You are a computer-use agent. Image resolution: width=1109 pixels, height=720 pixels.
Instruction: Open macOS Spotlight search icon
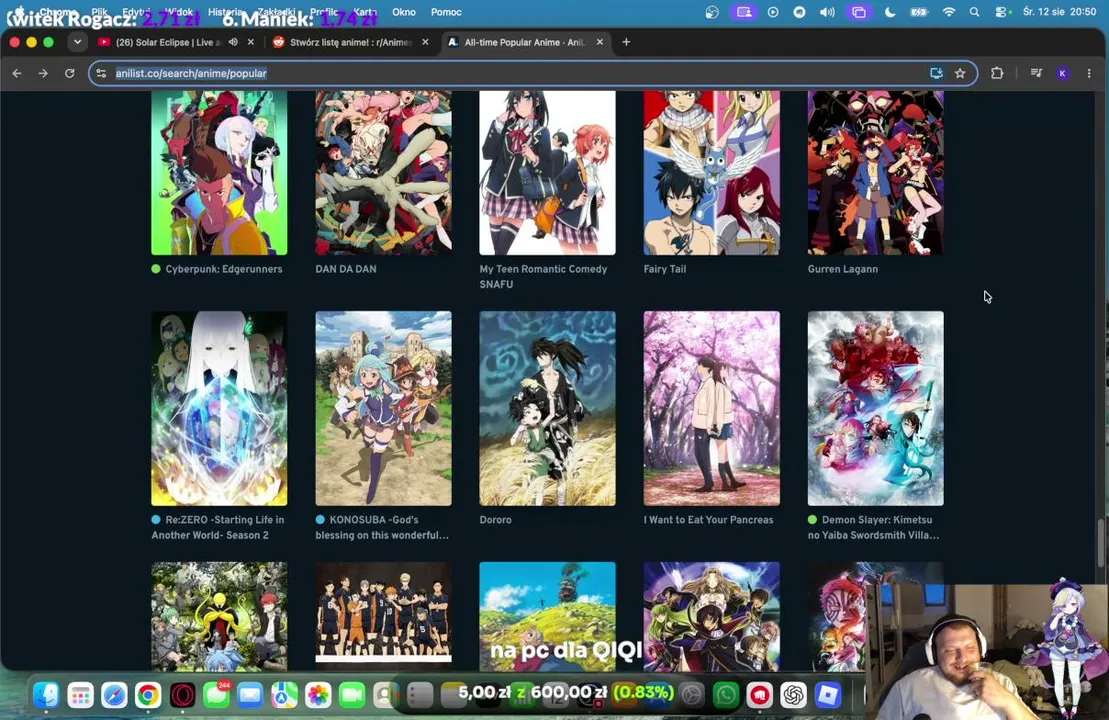975,12
